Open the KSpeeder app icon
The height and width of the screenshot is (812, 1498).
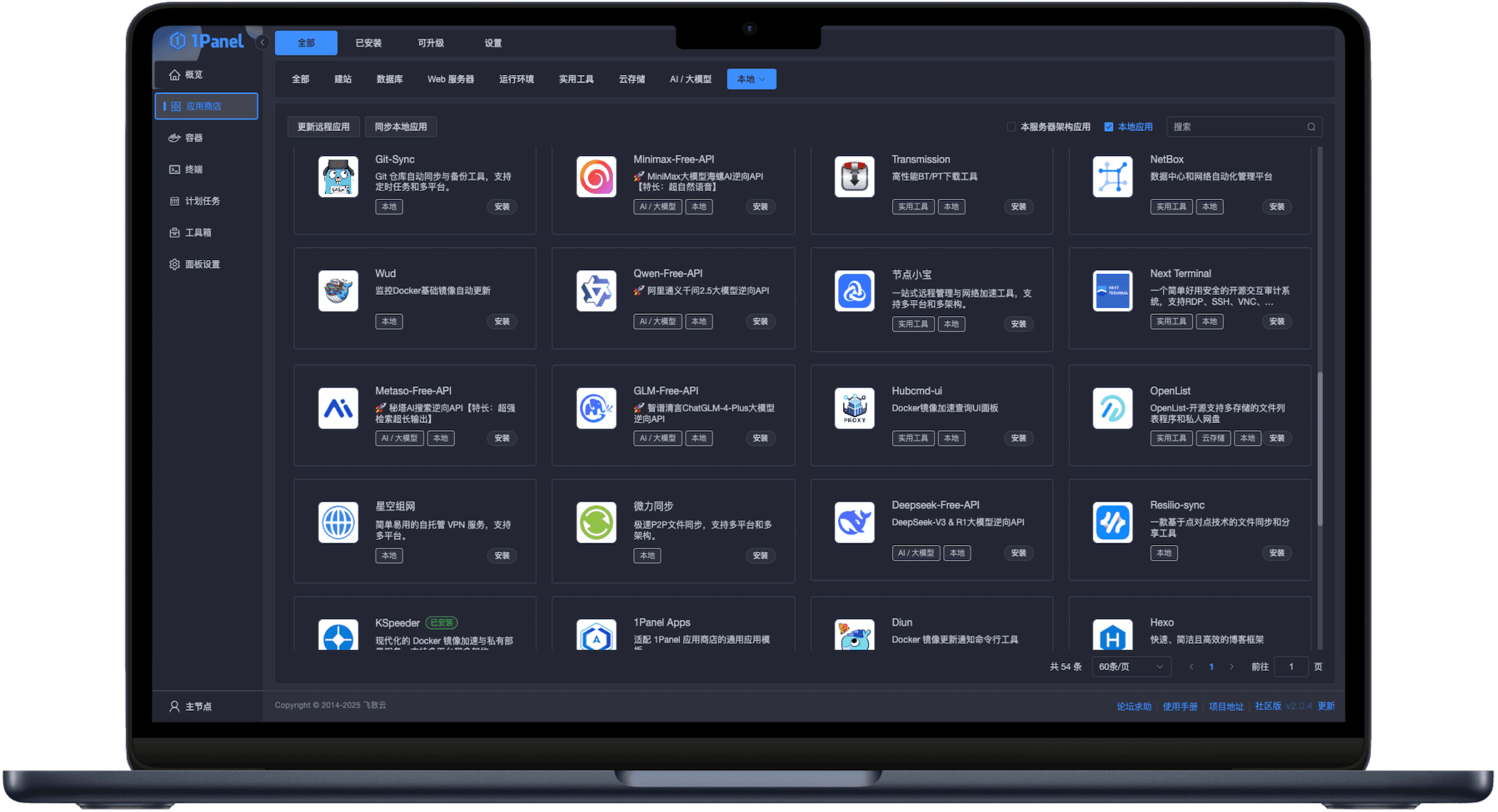(338, 635)
